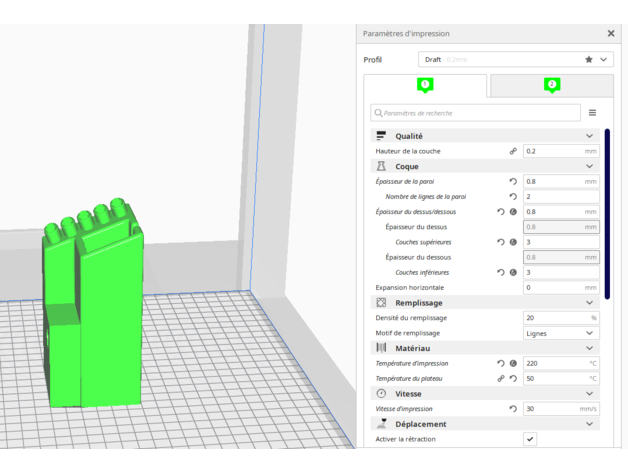Collapse the Matériau section
Image resolution: width=628 pixels, height=472 pixels.
(589, 348)
